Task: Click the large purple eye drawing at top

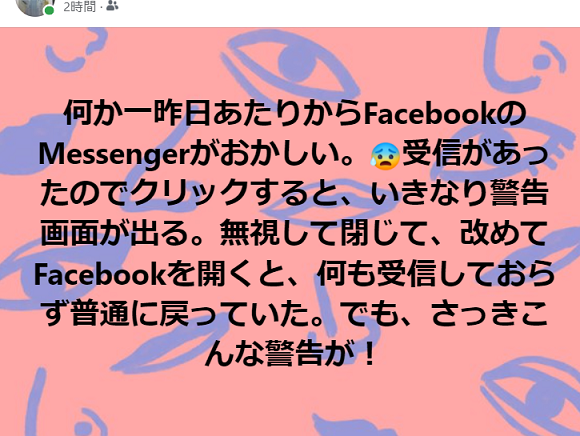Action: coord(290,61)
